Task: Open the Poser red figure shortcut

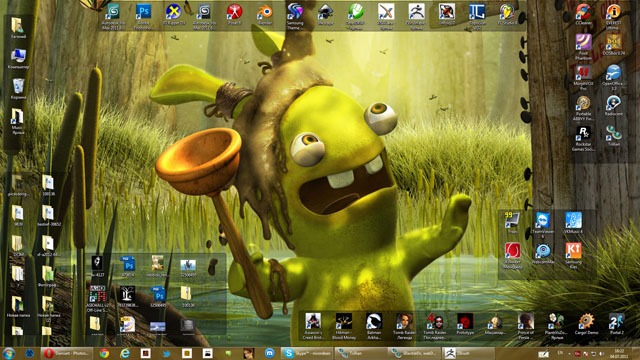Action: [234, 15]
